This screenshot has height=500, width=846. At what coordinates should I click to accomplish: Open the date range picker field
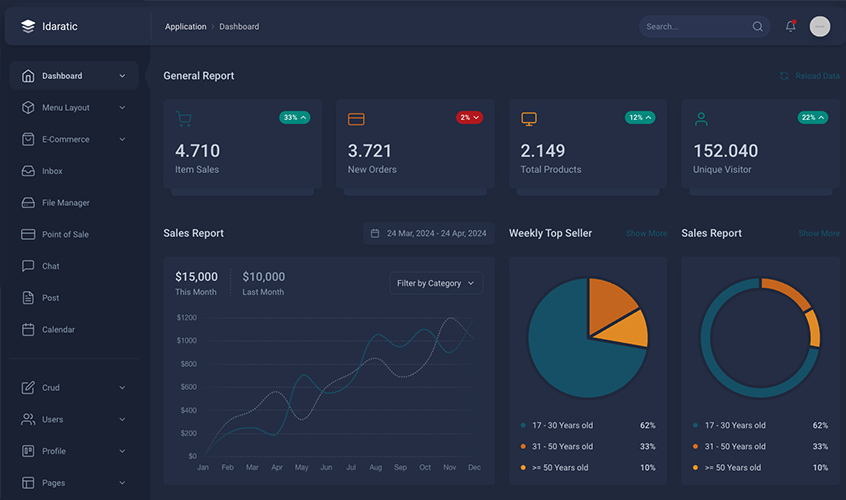(428, 233)
